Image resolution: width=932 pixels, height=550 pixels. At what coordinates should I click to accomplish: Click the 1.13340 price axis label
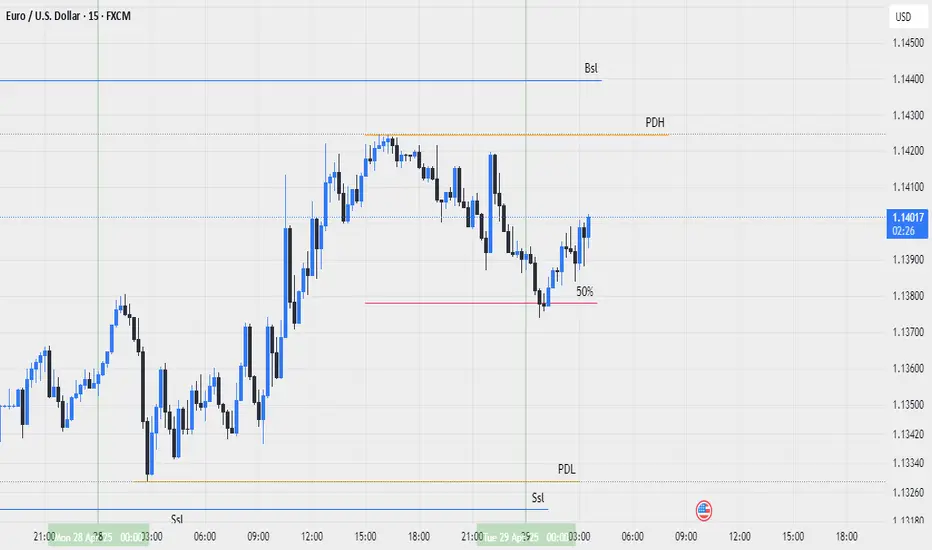coord(908,463)
